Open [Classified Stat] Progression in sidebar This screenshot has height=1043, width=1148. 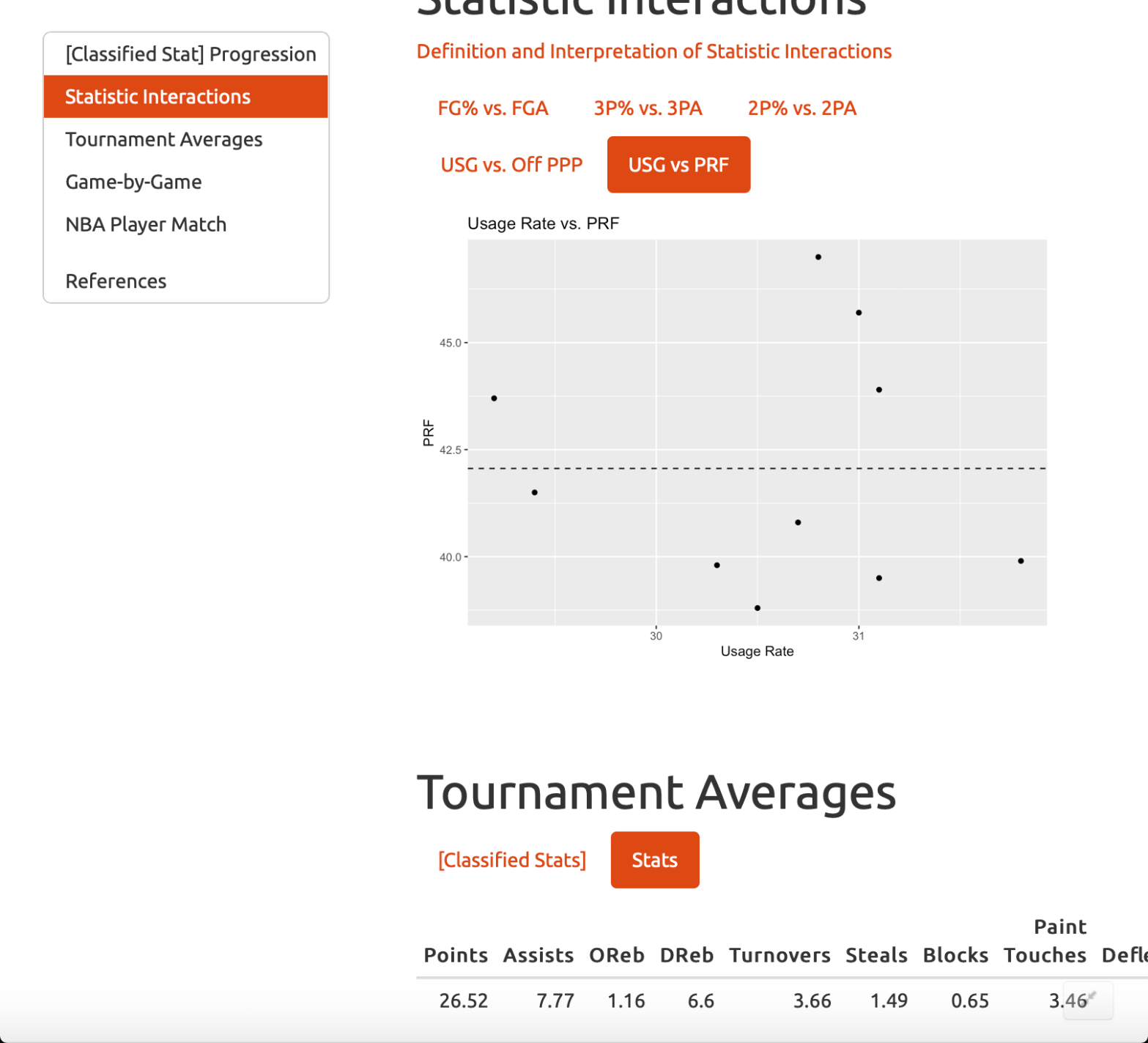(190, 54)
